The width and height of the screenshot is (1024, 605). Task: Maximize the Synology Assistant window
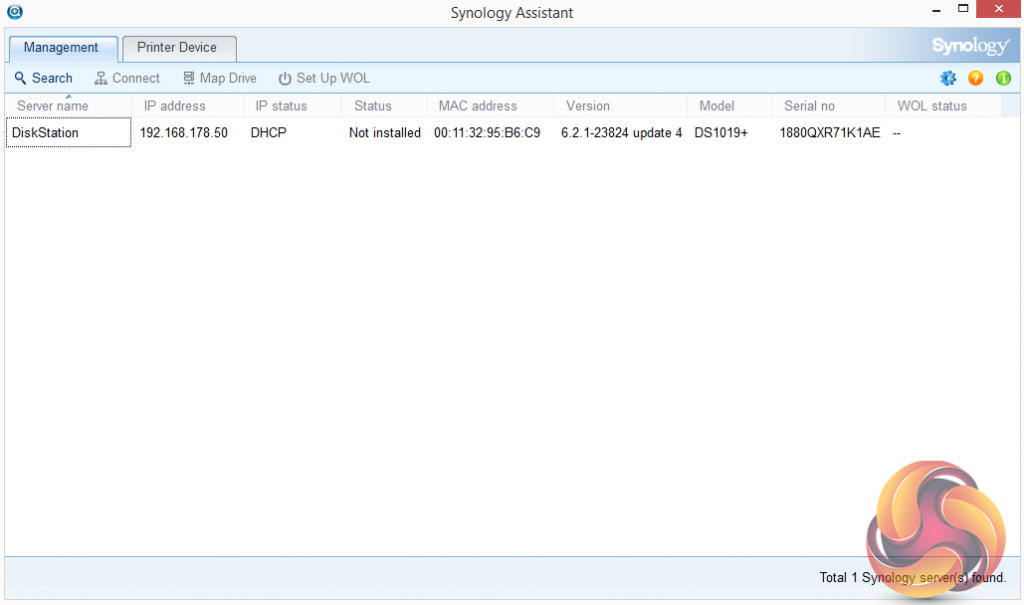pos(963,9)
